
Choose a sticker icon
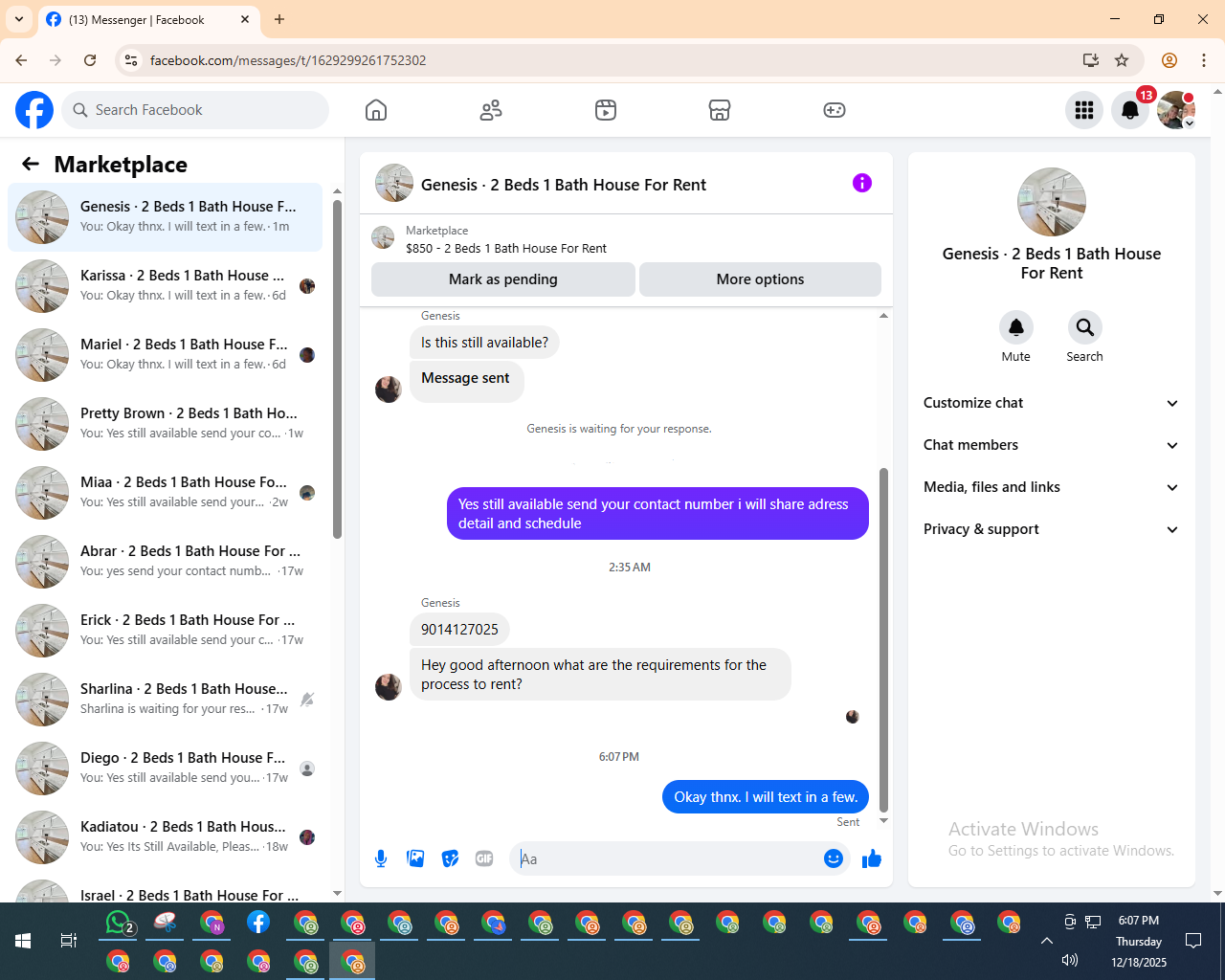[x=450, y=858]
